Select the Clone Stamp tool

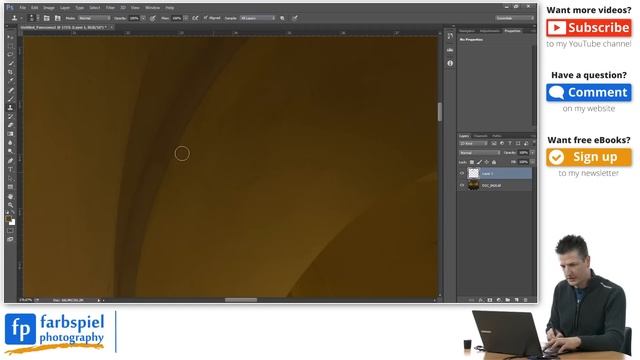click(10, 108)
